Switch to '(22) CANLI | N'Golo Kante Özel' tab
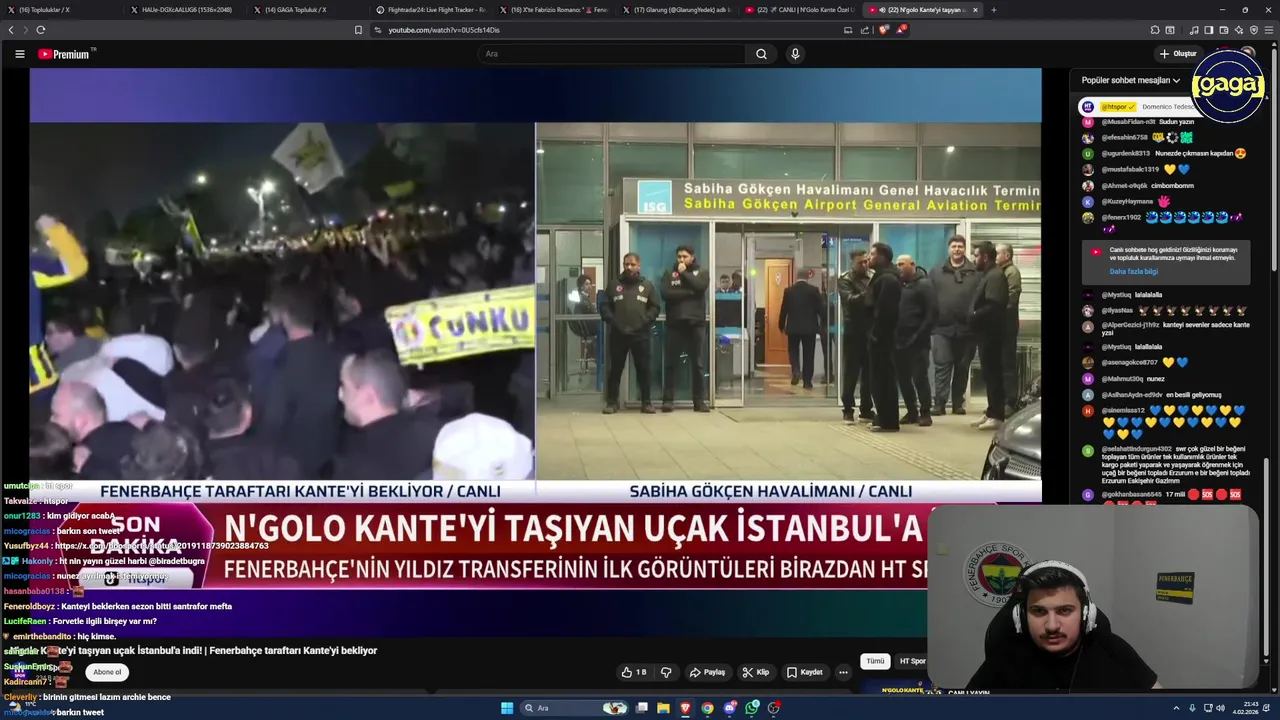The height and width of the screenshot is (720, 1280). point(798,10)
